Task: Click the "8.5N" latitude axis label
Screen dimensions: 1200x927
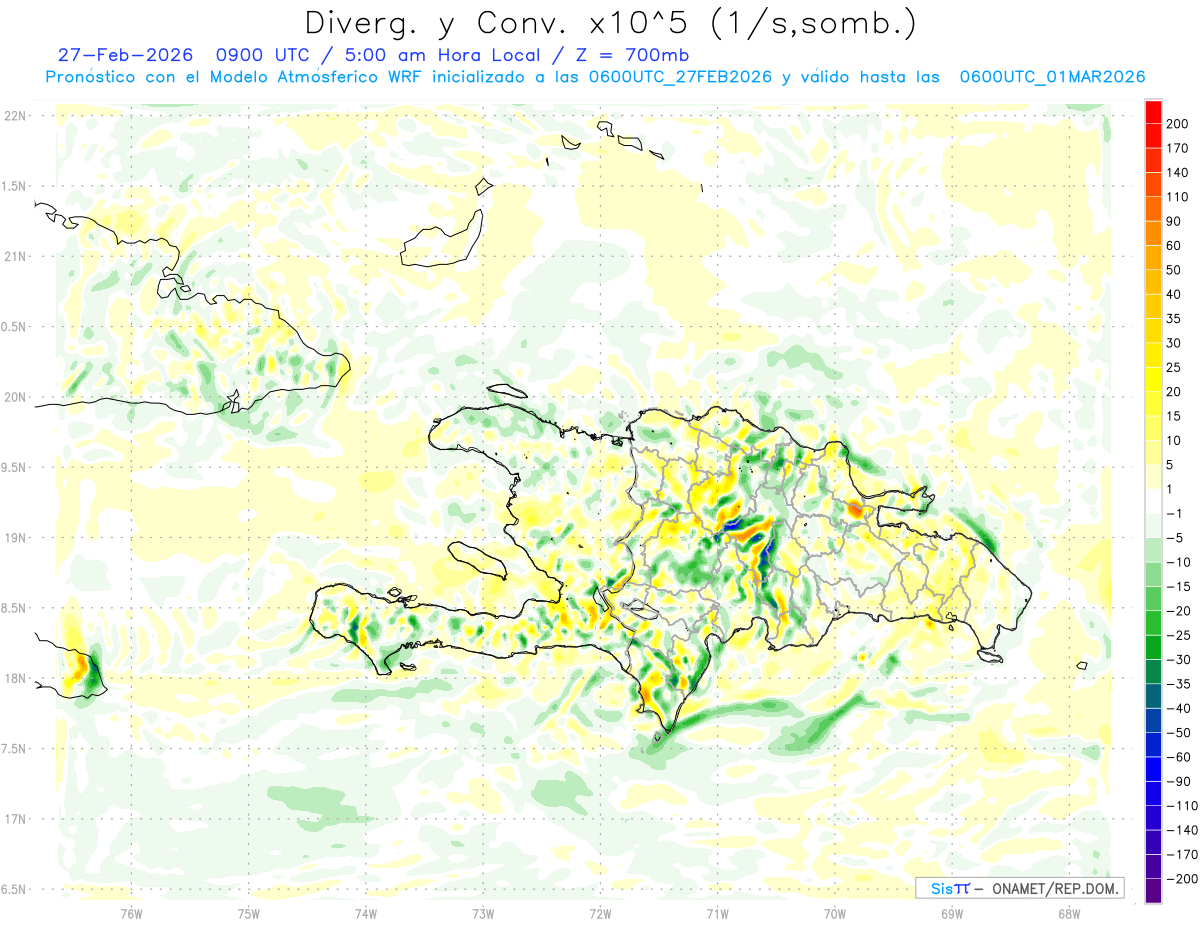Action: point(15,608)
